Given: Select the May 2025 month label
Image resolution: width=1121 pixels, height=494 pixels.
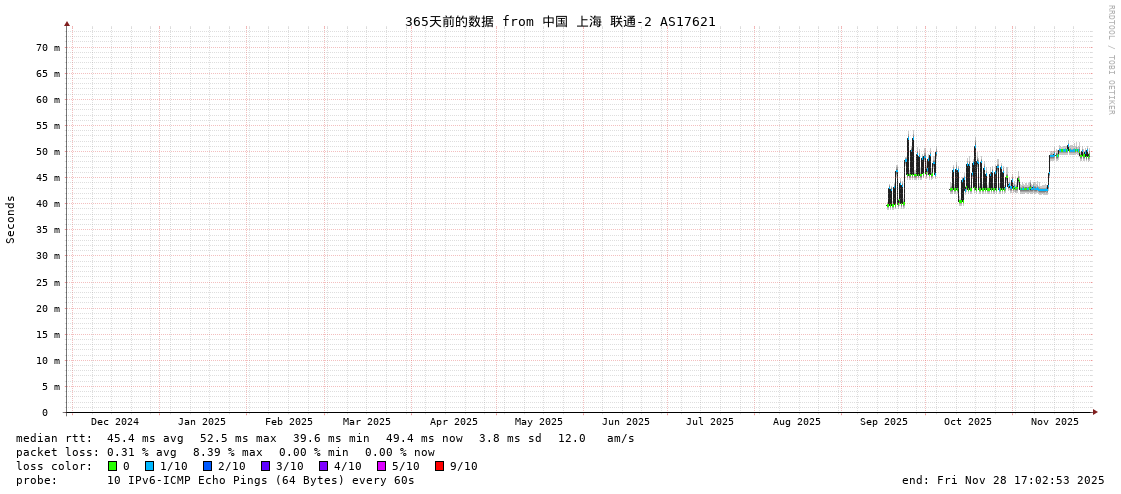Looking at the screenshot, I should [x=539, y=422].
